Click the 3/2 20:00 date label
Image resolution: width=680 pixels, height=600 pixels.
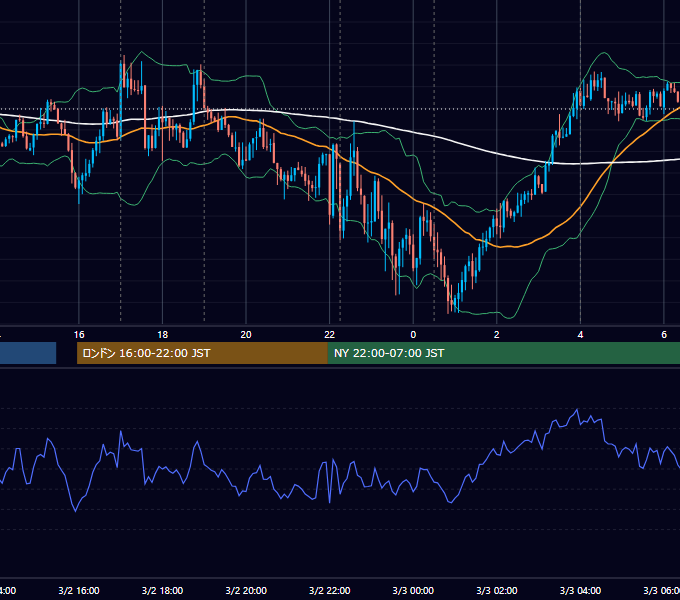click(246, 590)
